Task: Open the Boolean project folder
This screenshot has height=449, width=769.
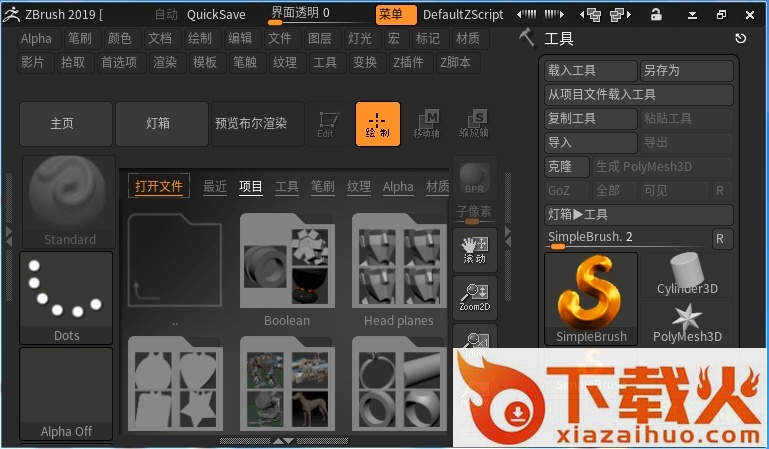Action: coord(286,263)
